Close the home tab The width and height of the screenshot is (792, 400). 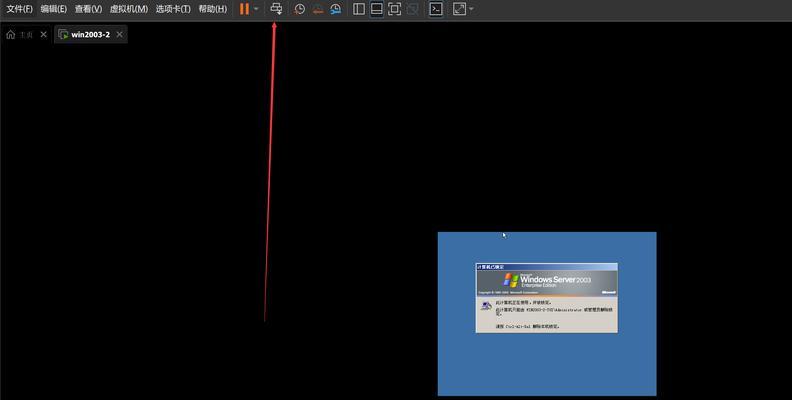click(x=43, y=34)
